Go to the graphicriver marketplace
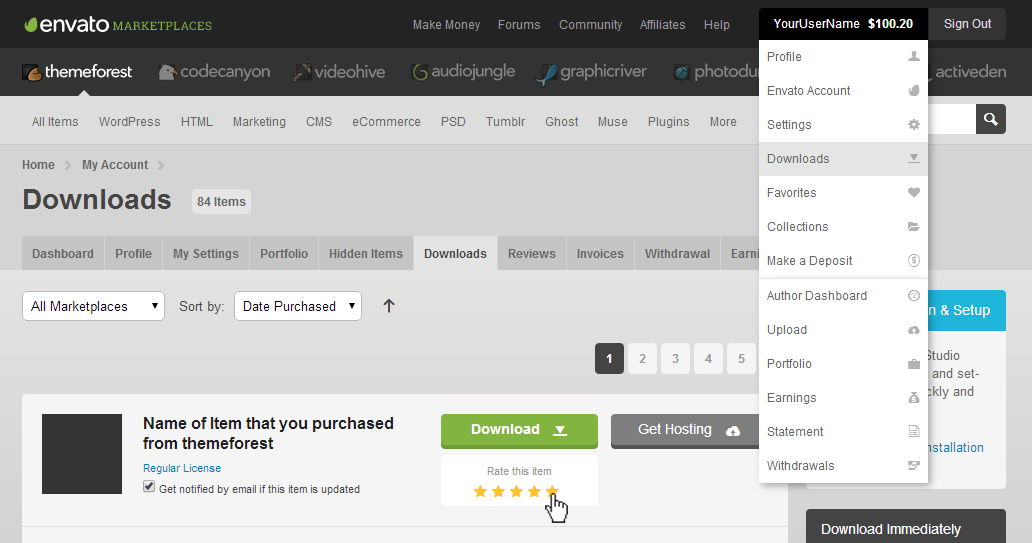The image size is (1032, 543). pos(592,73)
